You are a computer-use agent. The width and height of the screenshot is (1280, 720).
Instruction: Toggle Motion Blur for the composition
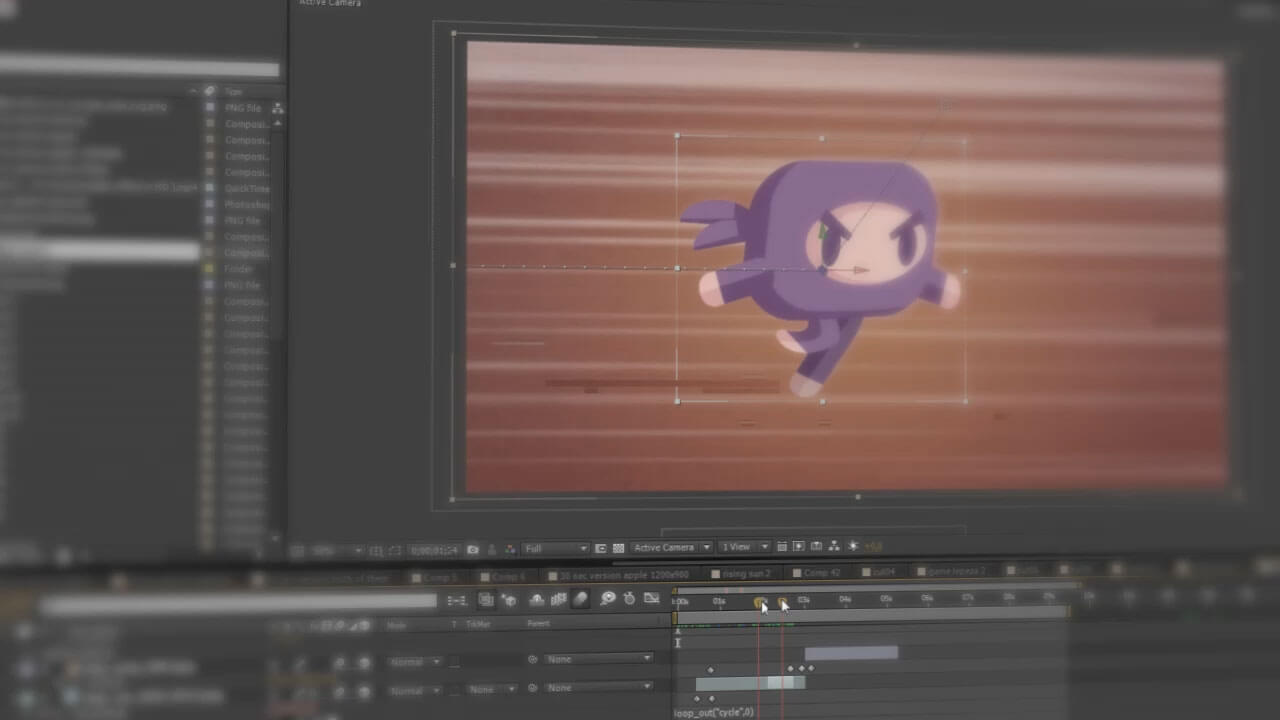(580, 599)
